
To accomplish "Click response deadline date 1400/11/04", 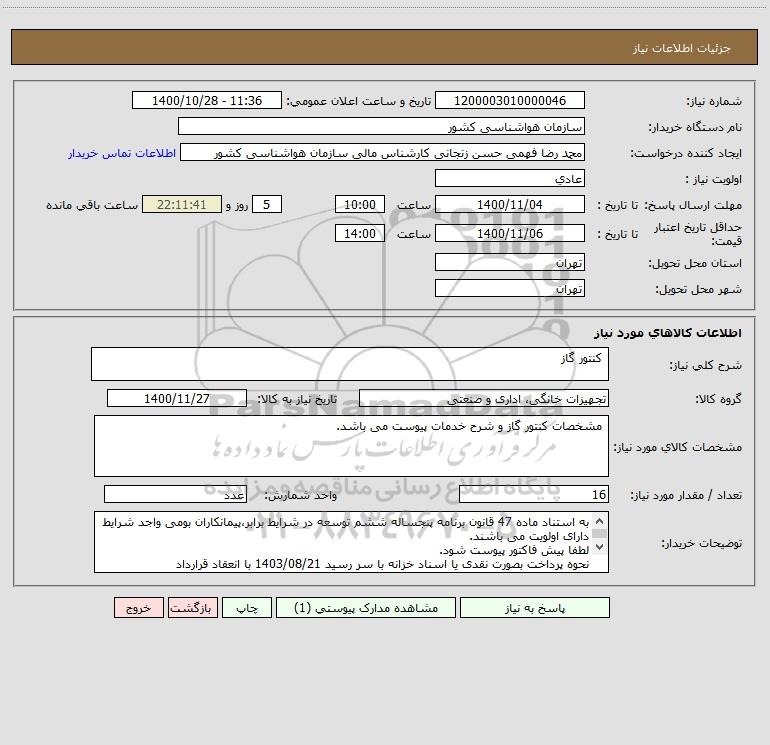I will 510,204.
